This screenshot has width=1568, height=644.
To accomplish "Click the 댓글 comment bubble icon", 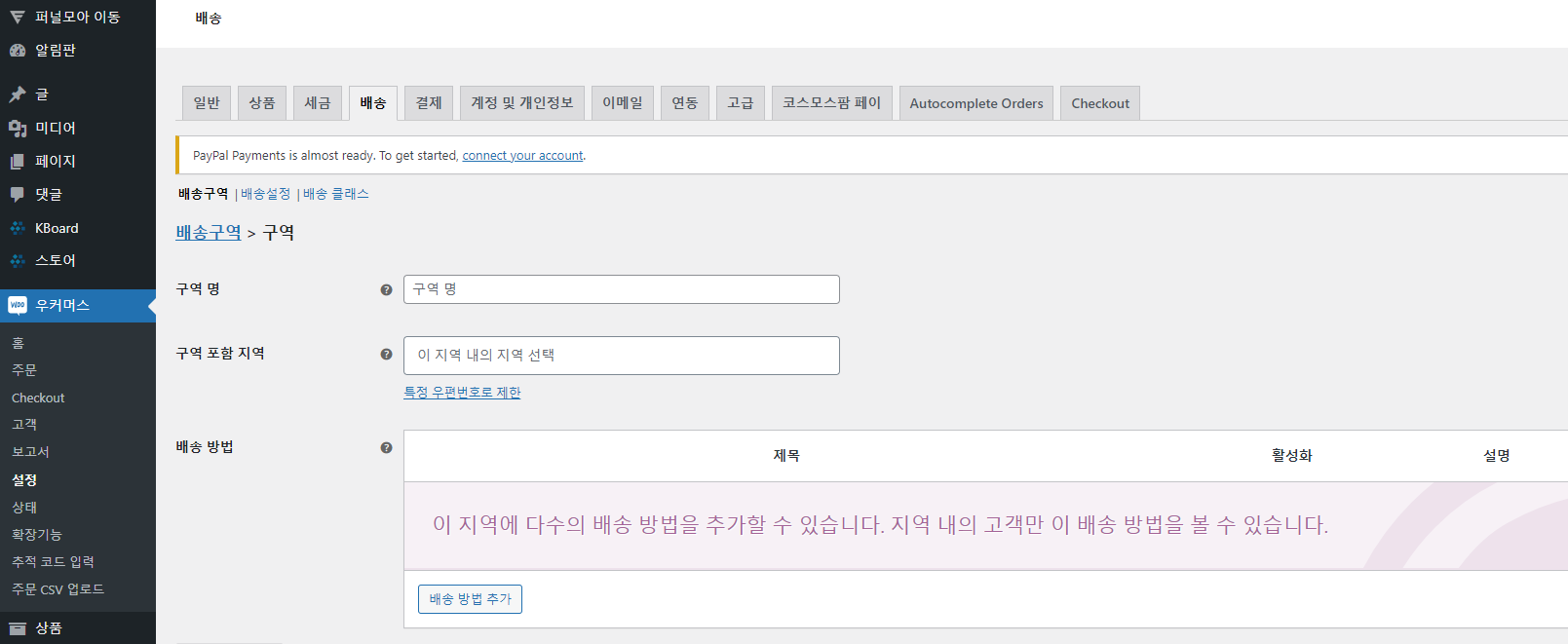I will coord(18,194).
